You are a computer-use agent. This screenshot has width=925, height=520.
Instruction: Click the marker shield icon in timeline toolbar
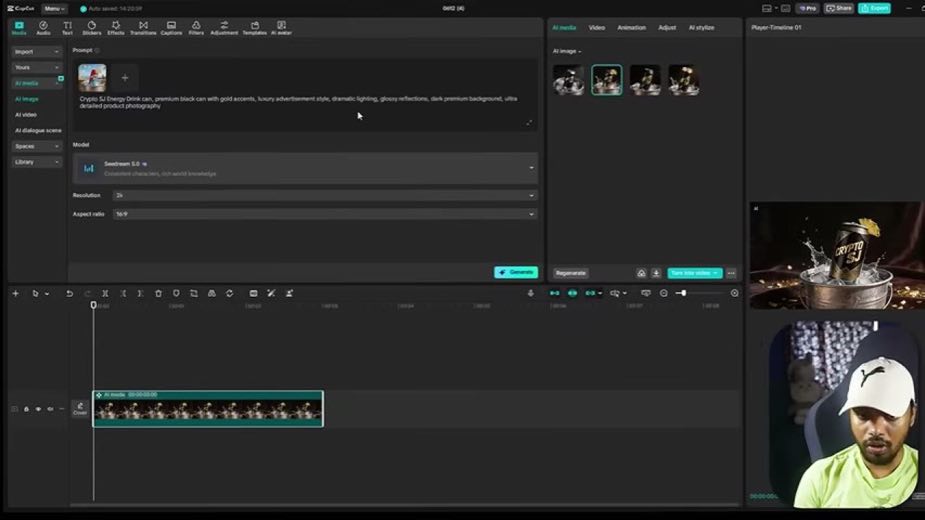pos(176,293)
